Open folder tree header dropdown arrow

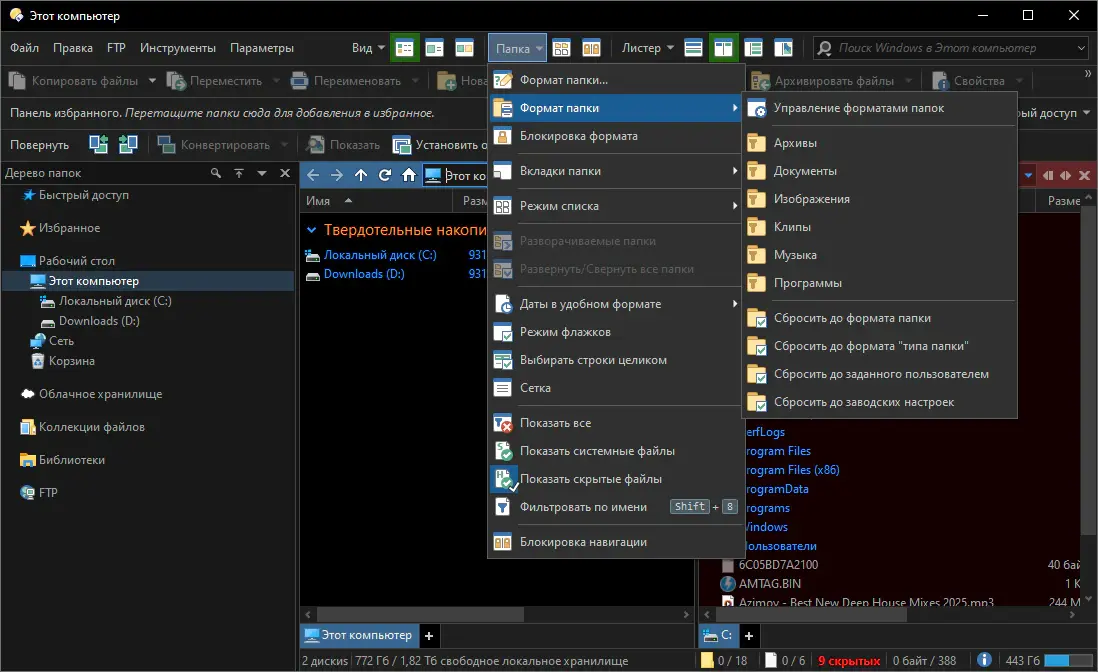pyautogui.click(x=262, y=173)
